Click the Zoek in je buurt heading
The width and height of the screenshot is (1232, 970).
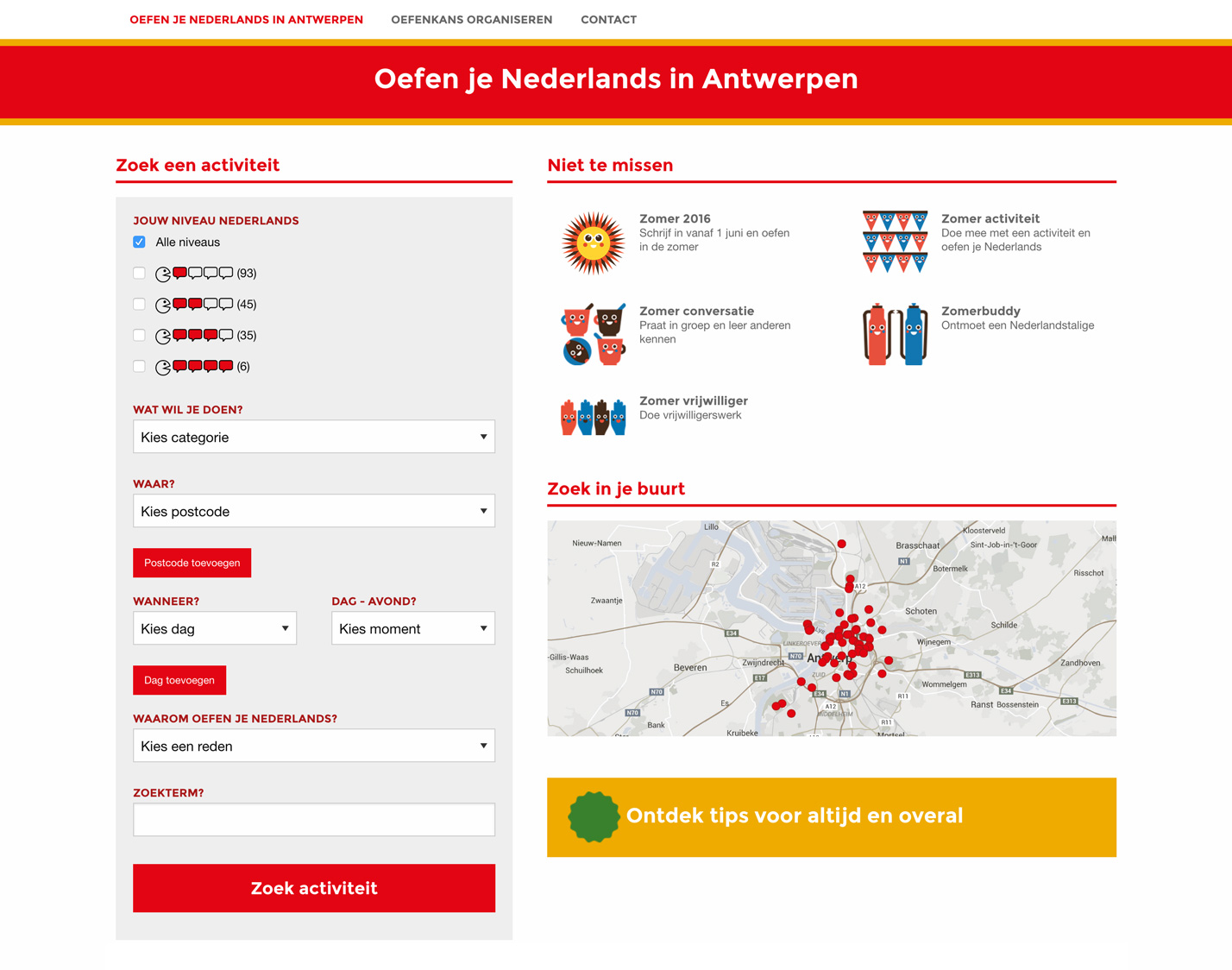616,488
